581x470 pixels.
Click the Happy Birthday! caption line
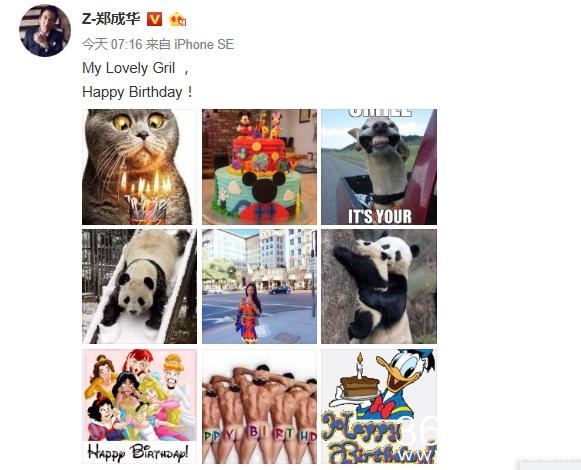pyautogui.click(x=137, y=92)
